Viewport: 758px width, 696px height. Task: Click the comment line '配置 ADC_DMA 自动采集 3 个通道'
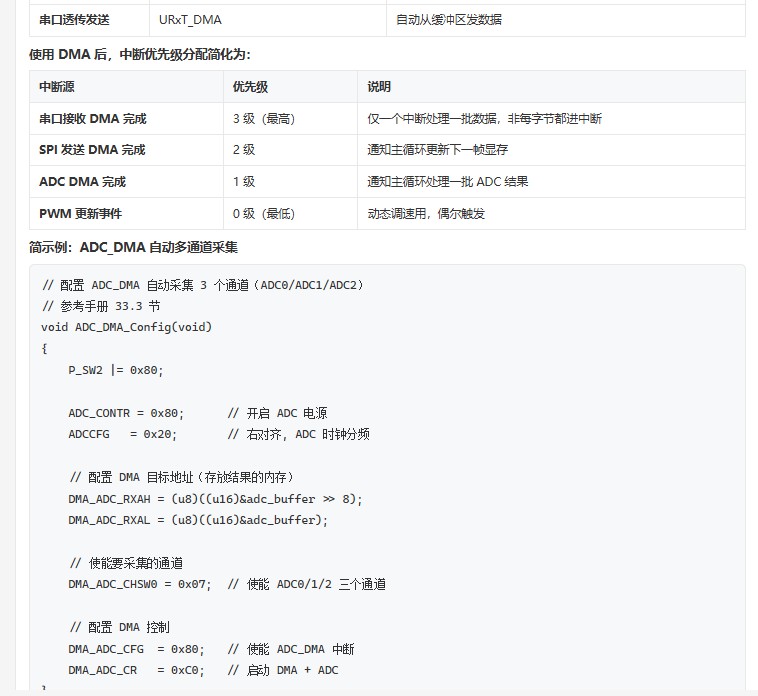(203, 285)
